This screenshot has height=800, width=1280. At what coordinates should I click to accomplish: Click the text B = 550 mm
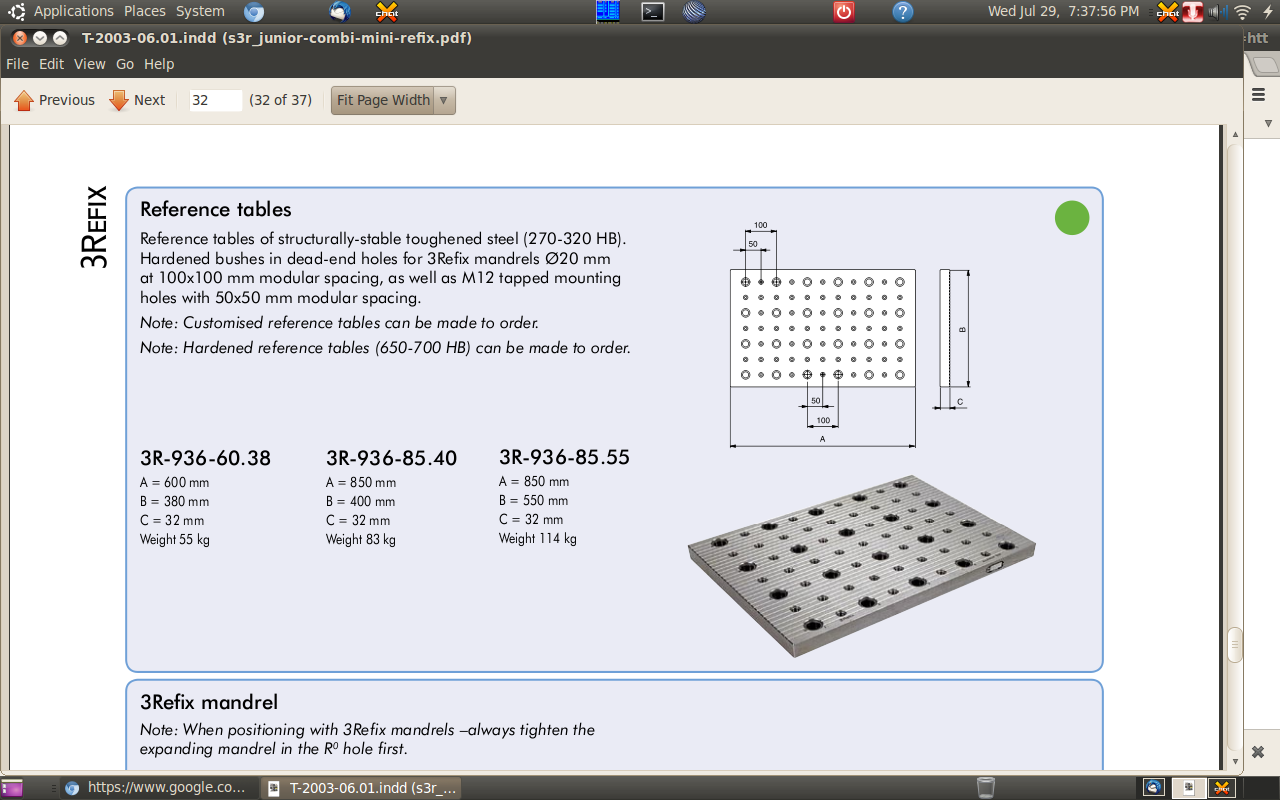534,500
